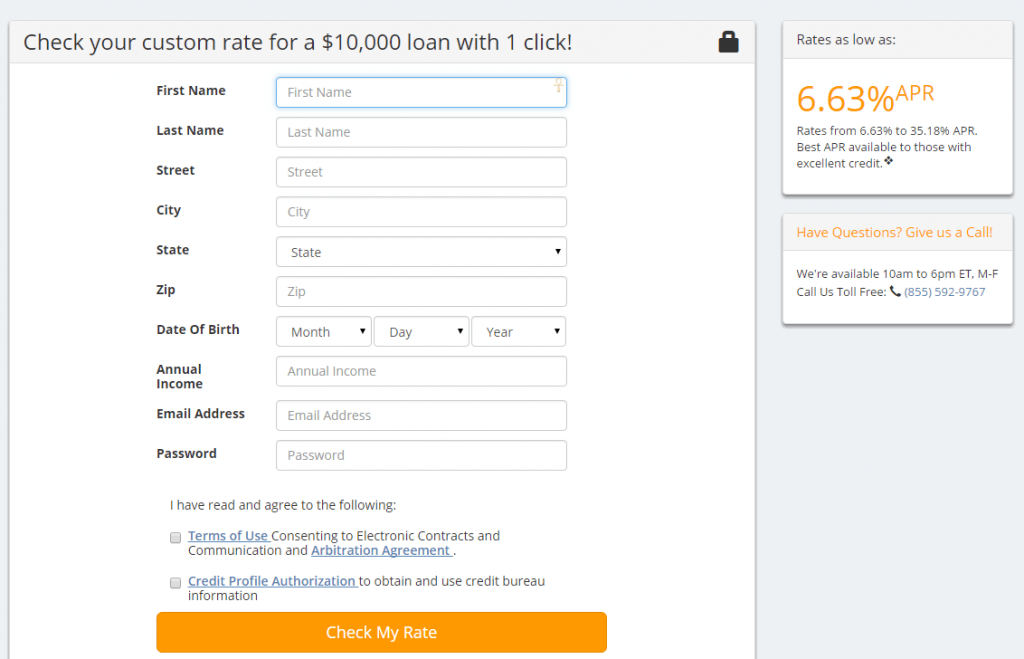Image resolution: width=1024 pixels, height=659 pixels.
Task: Select the Annual Income input box
Action: click(421, 371)
